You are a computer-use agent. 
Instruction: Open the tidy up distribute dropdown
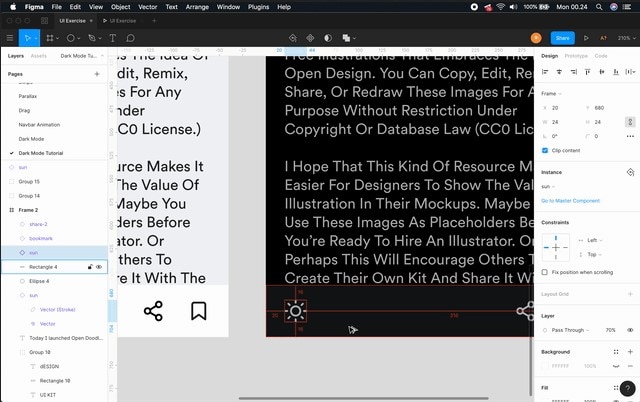[x=631, y=72]
